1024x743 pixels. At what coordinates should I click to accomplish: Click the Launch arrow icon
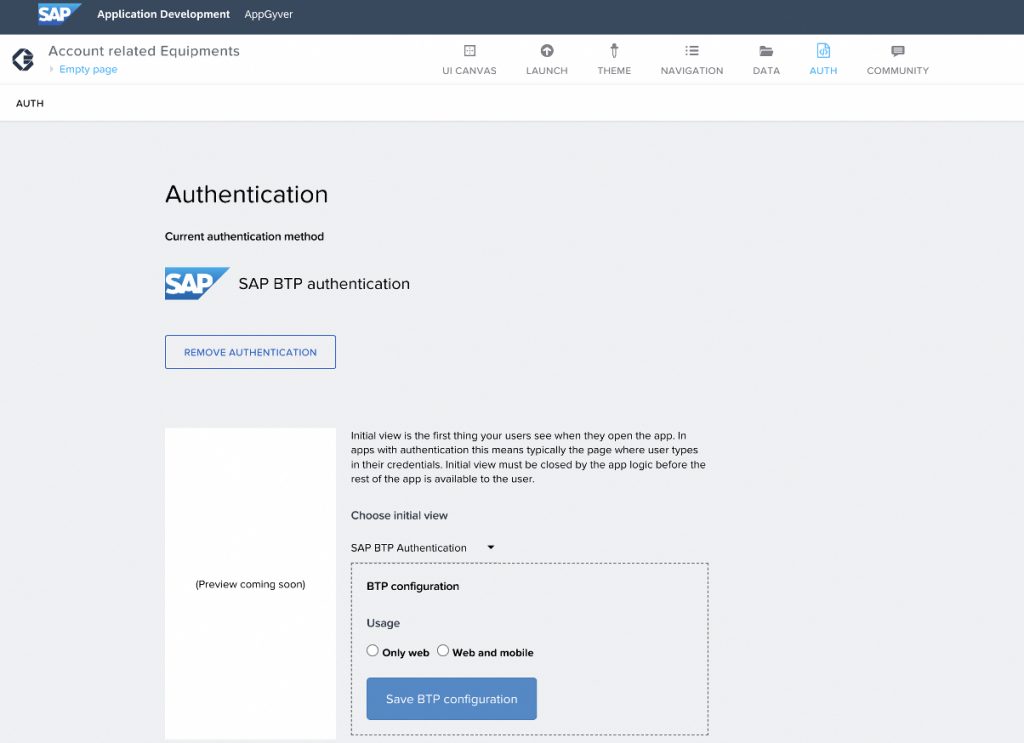coord(547,51)
